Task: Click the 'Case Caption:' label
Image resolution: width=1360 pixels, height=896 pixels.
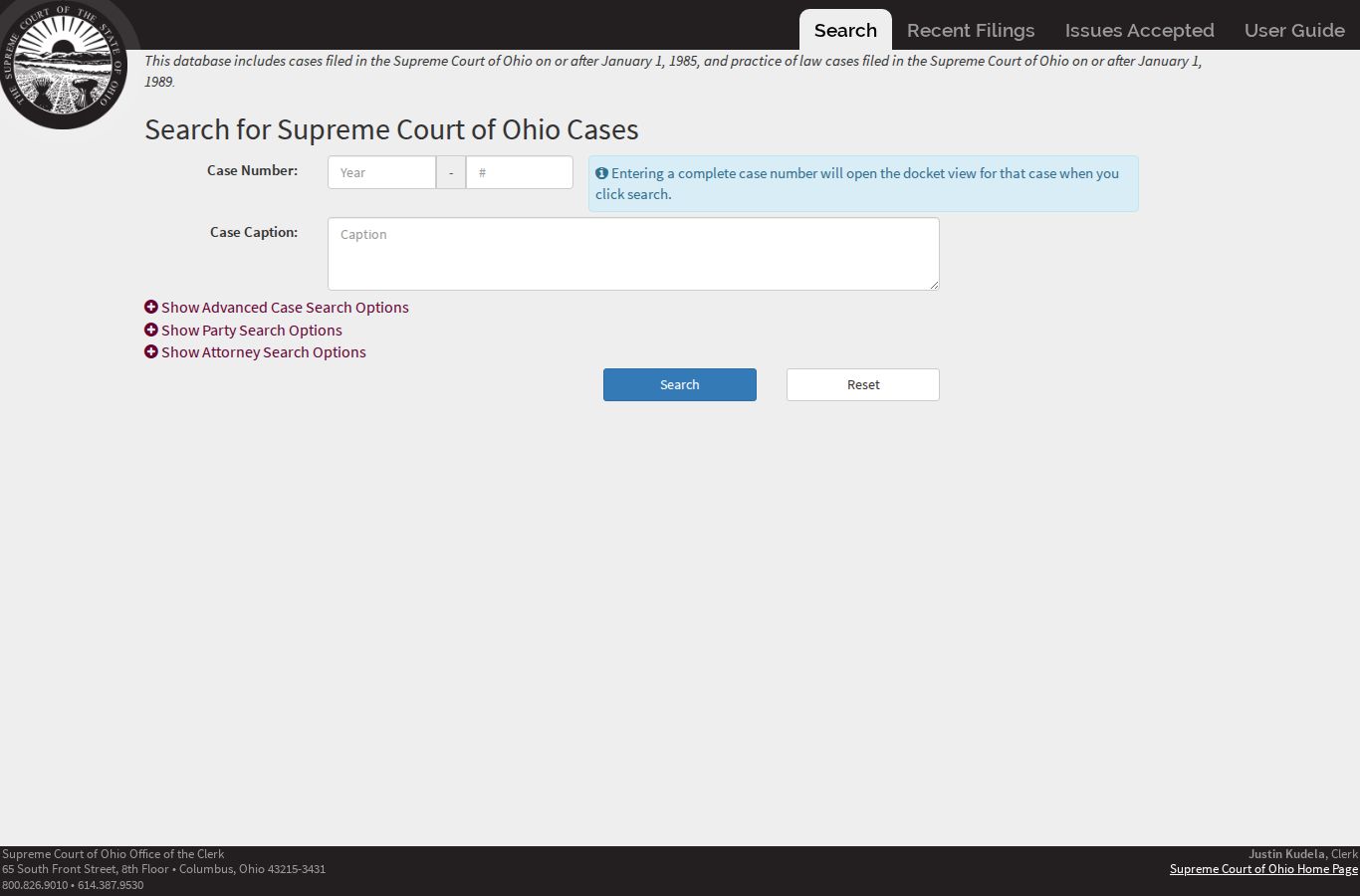Action: 254,232
